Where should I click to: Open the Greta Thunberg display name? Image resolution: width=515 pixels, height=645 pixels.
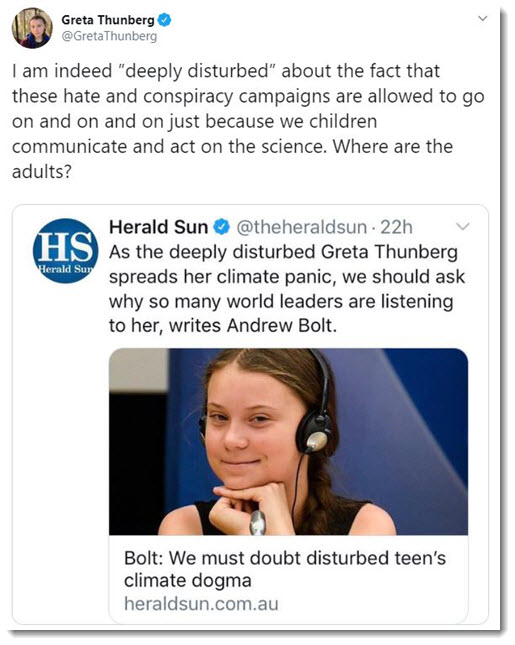[108, 20]
